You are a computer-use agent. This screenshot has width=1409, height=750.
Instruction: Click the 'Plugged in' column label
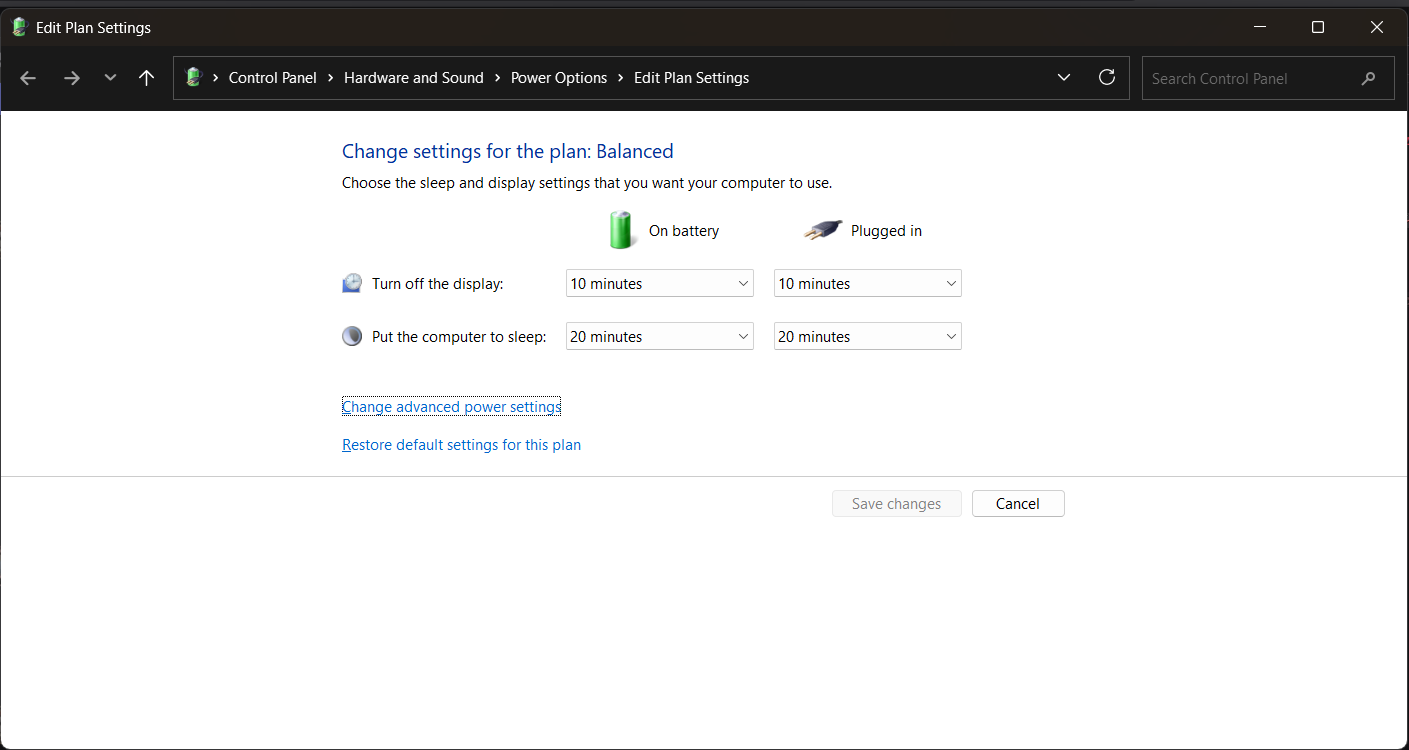[886, 231]
